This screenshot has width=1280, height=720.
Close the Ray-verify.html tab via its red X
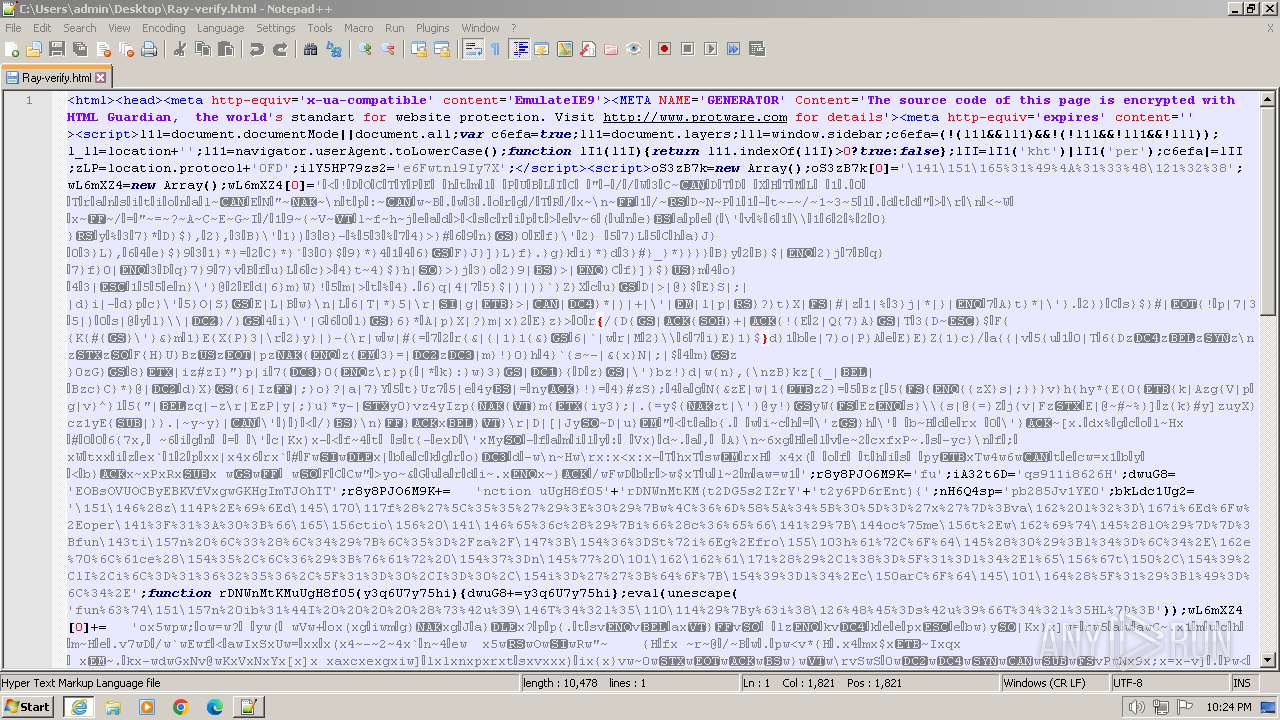(x=100, y=77)
